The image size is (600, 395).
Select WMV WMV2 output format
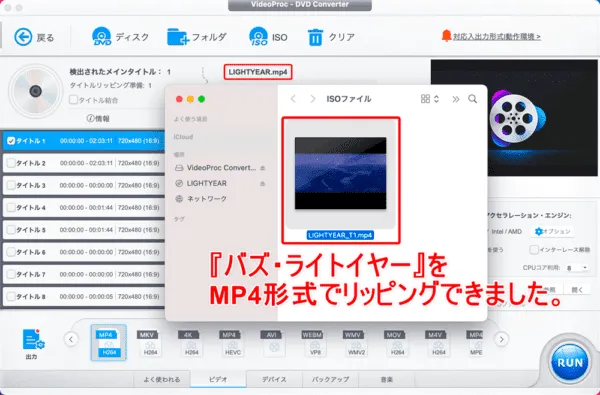tap(354, 343)
